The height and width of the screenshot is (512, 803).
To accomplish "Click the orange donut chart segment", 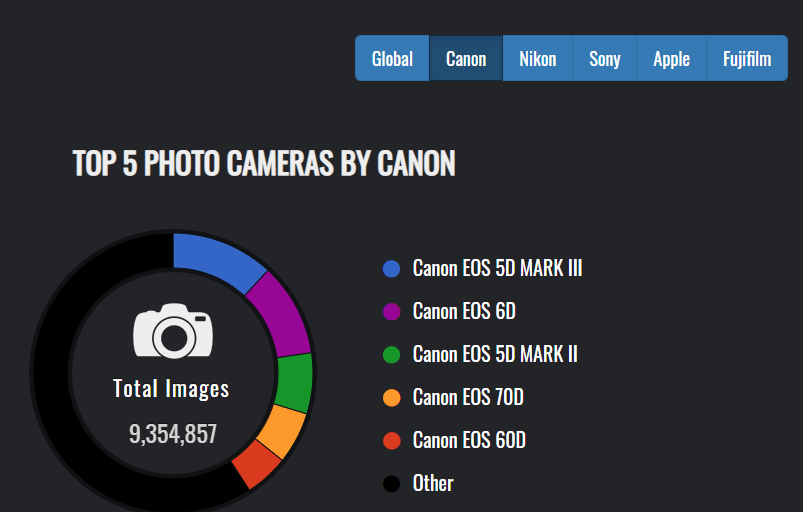I will 282,430.
